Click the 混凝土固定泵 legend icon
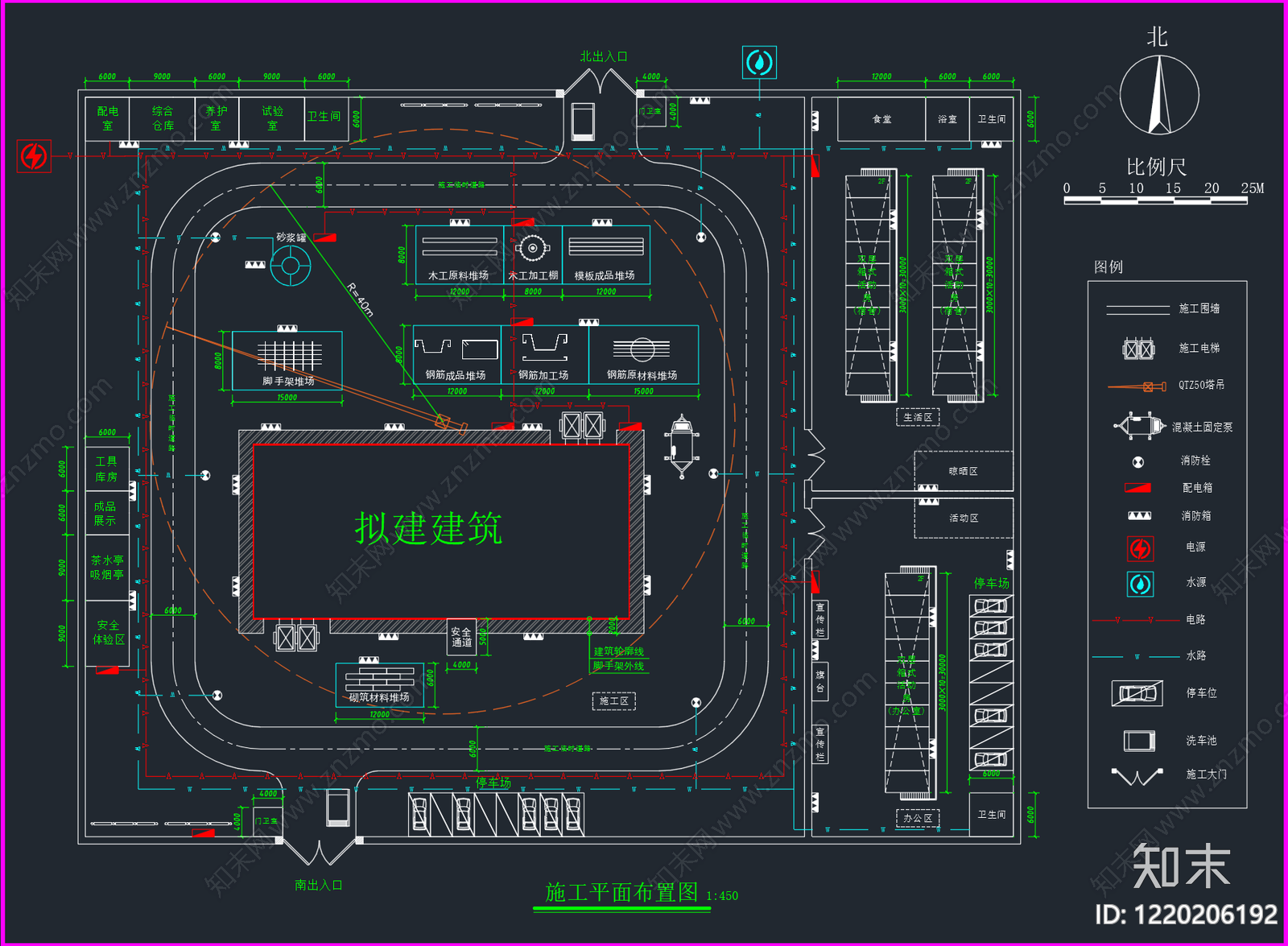Image resolution: width=1288 pixels, height=946 pixels. coord(1140,425)
